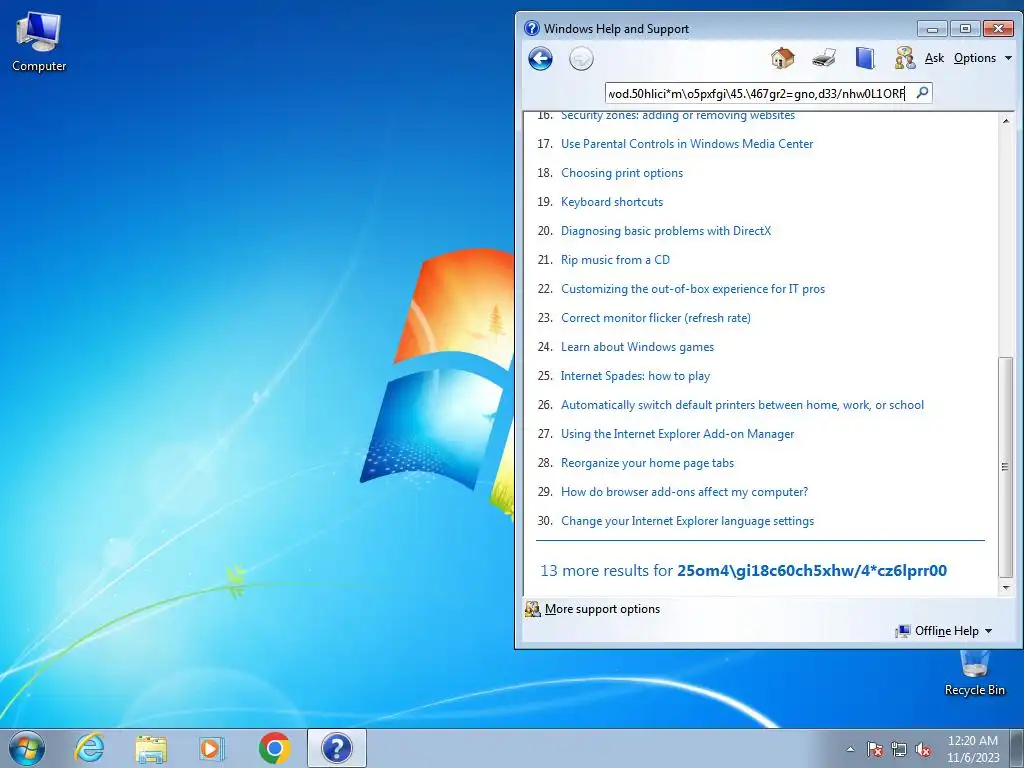This screenshot has width=1024, height=768.
Task: Open Choosing print options topic
Action: (622, 173)
